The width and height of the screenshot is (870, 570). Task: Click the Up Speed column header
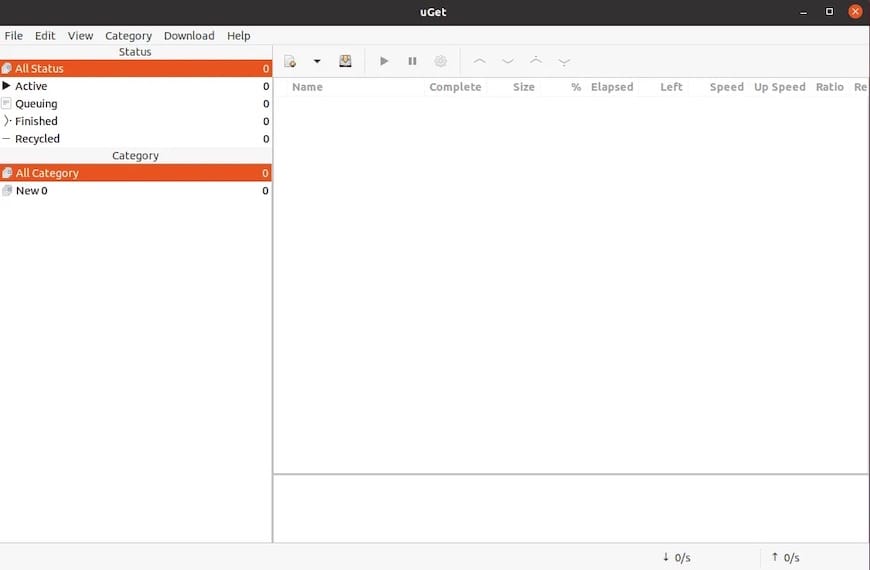[780, 87]
